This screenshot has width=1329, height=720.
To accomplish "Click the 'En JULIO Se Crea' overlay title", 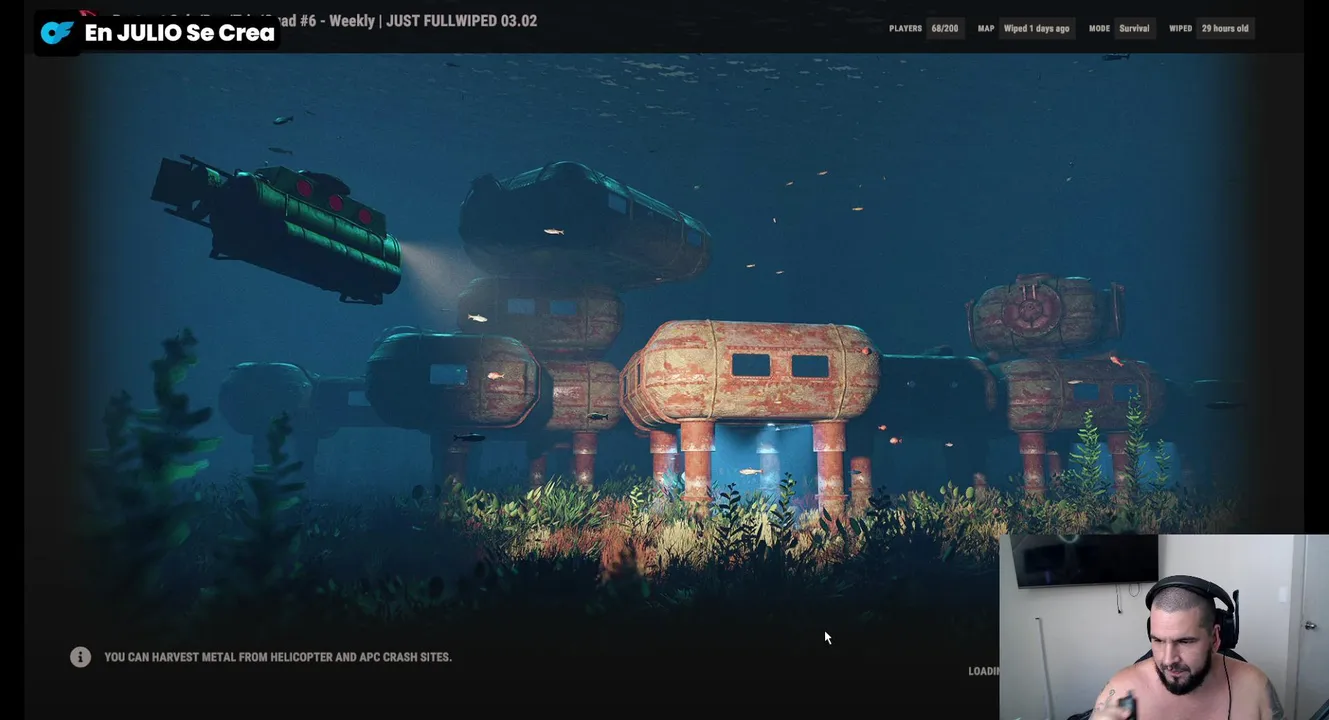I will [x=179, y=32].
